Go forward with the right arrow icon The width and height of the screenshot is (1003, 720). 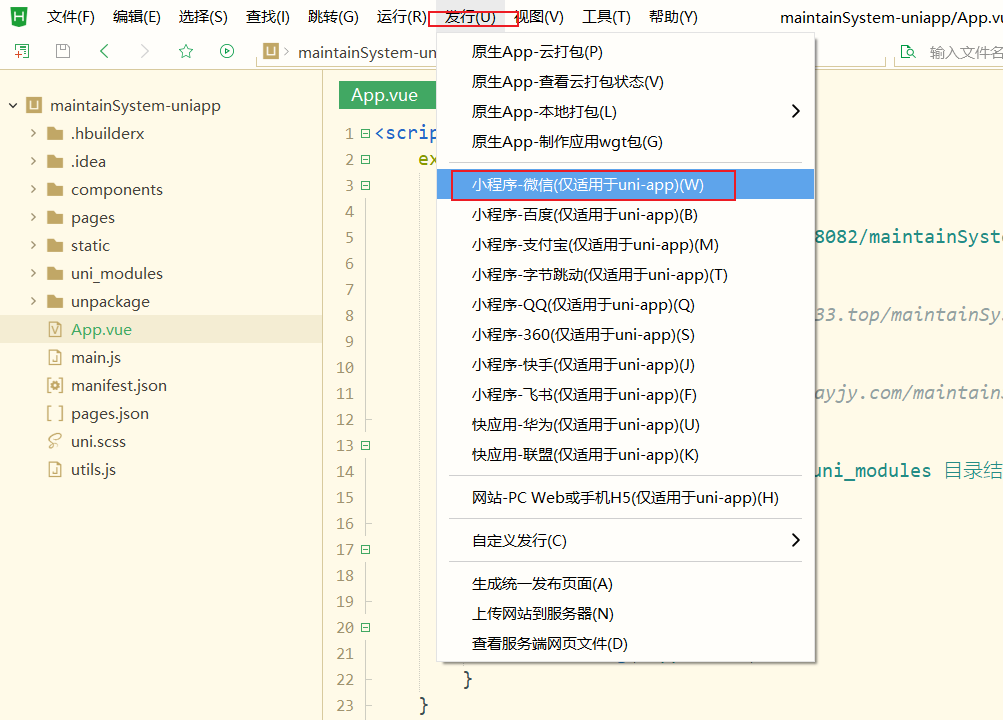(x=145, y=51)
